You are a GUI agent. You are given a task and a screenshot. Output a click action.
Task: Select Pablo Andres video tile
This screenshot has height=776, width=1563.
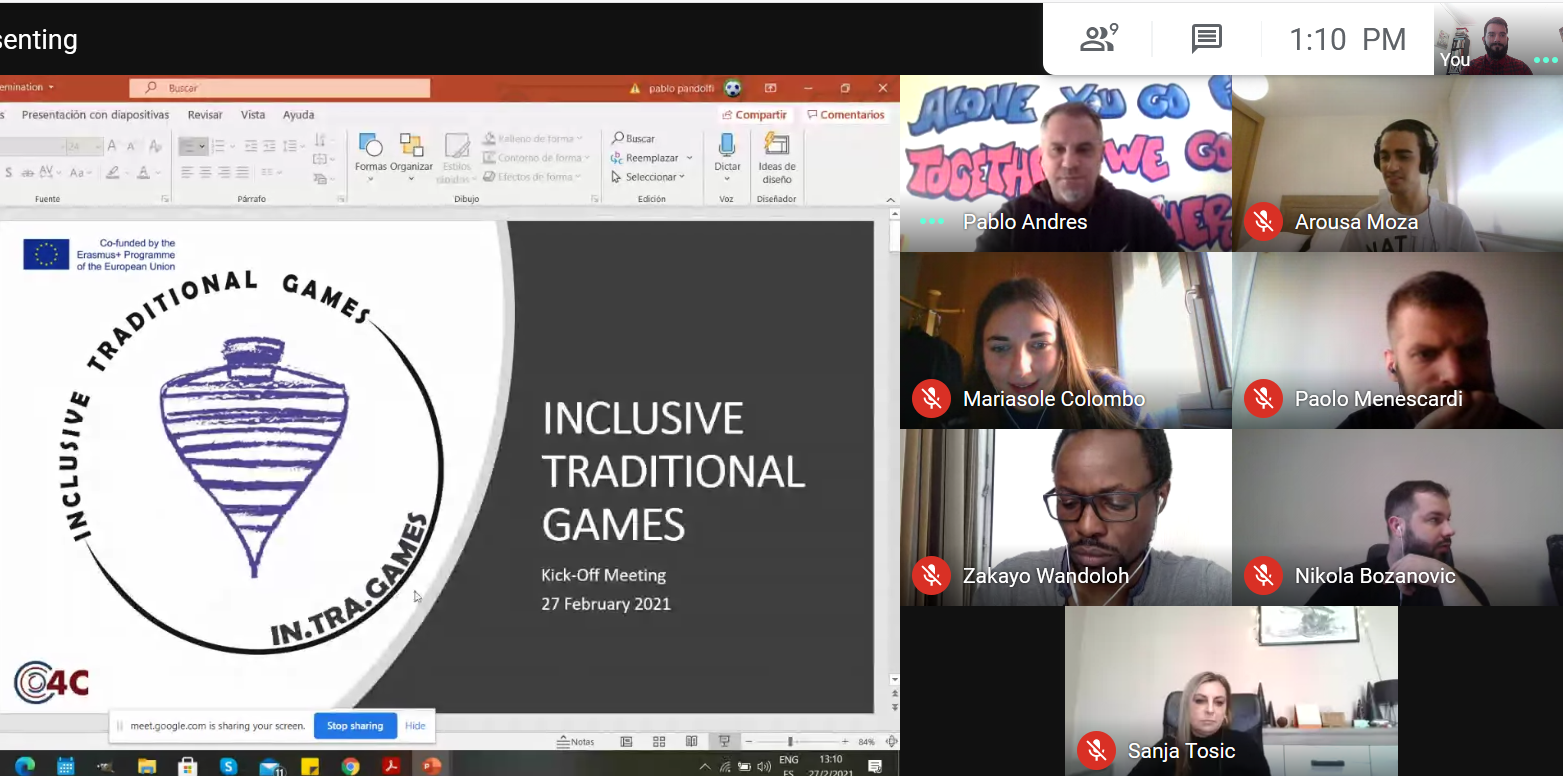pyautogui.click(x=1066, y=163)
